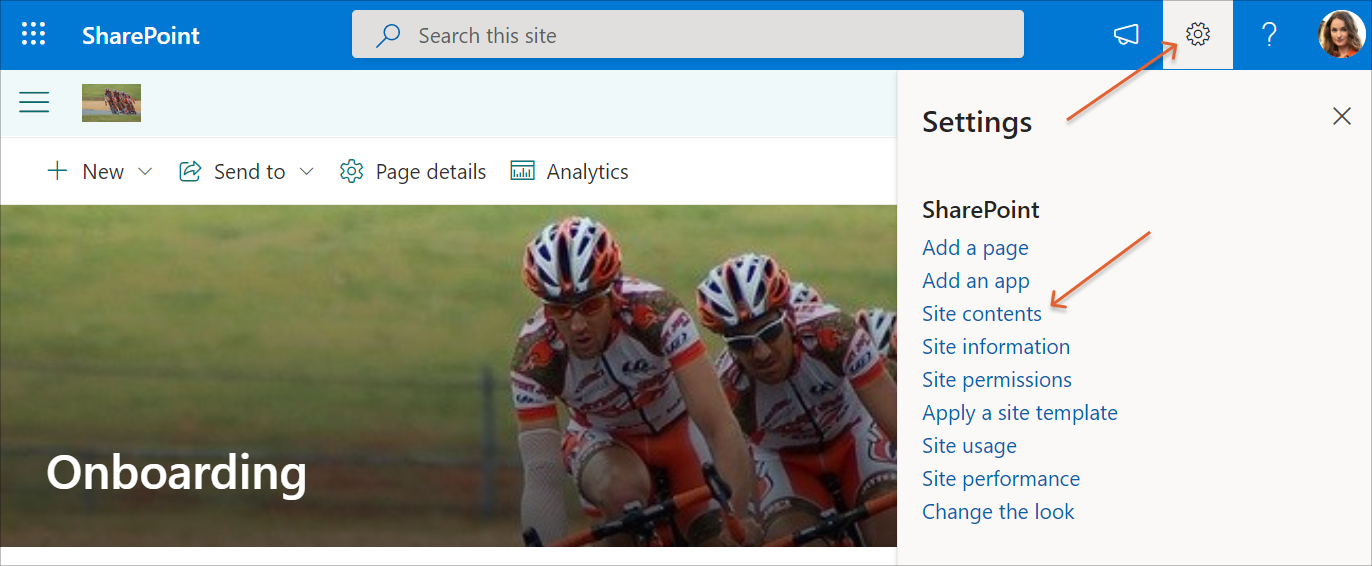The image size is (1372, 566).
Task: Open page Analytics
Action: pyautogui.click(x=569, y=172)
